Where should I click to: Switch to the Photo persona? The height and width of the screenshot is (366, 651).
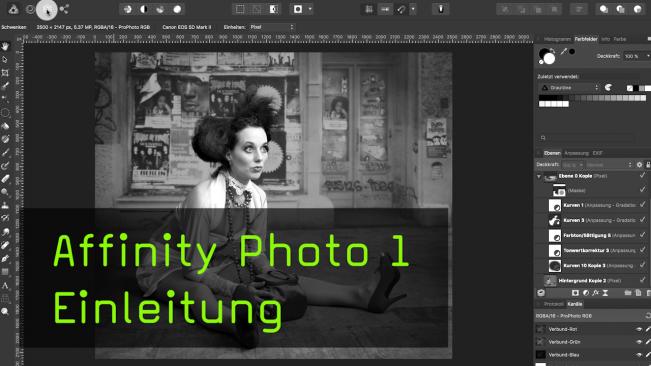pyautogui.click(x=14, y=9)
